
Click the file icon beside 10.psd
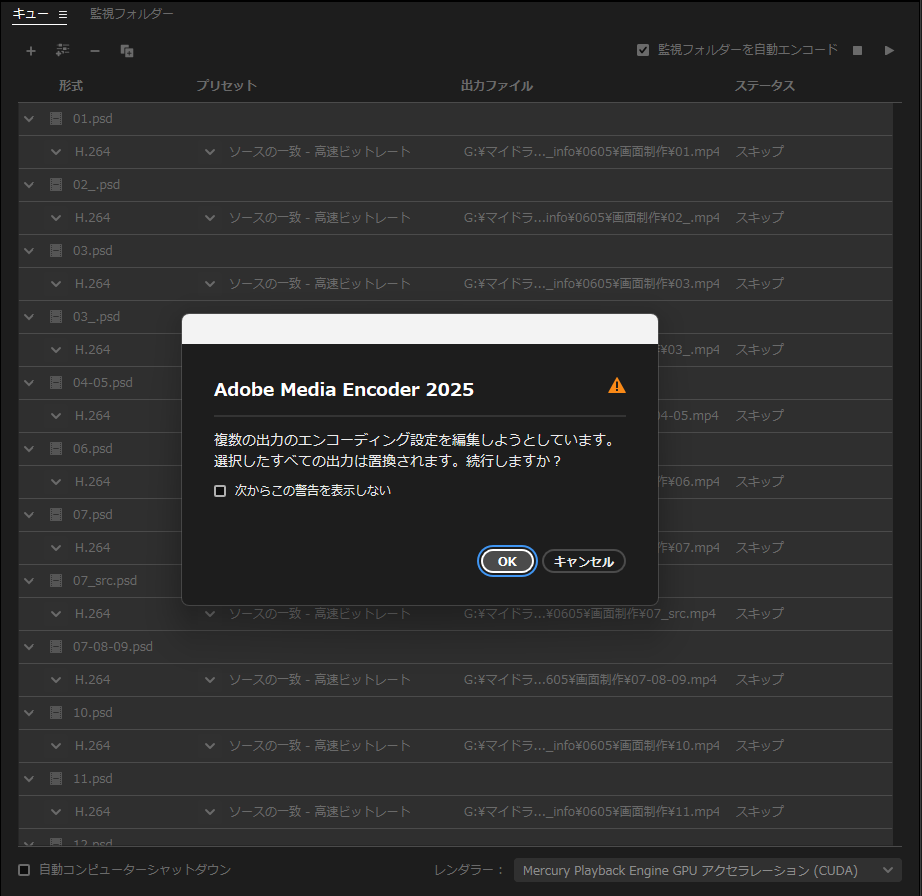coord(56,713)
